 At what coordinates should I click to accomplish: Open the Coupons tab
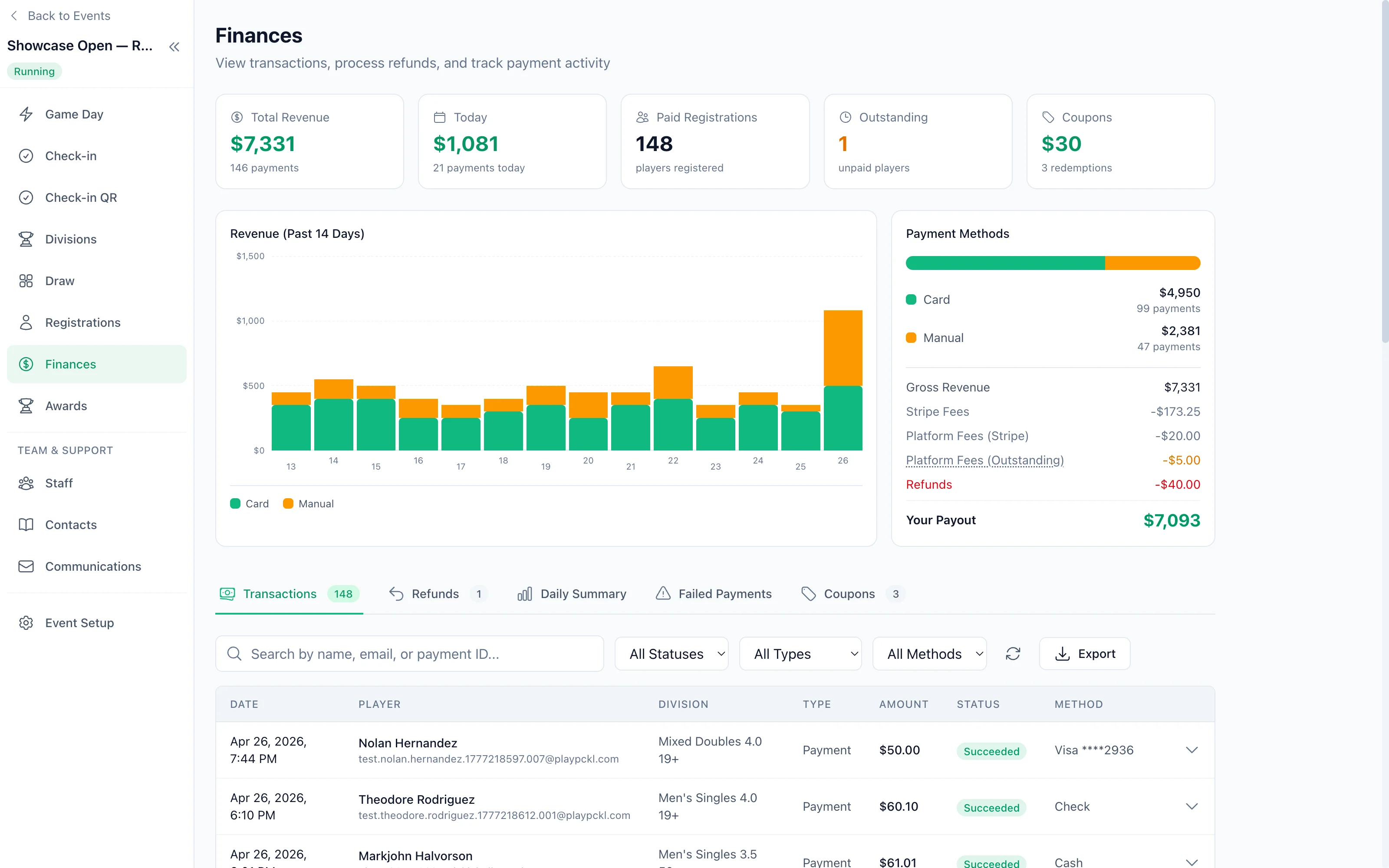(853, 594)
